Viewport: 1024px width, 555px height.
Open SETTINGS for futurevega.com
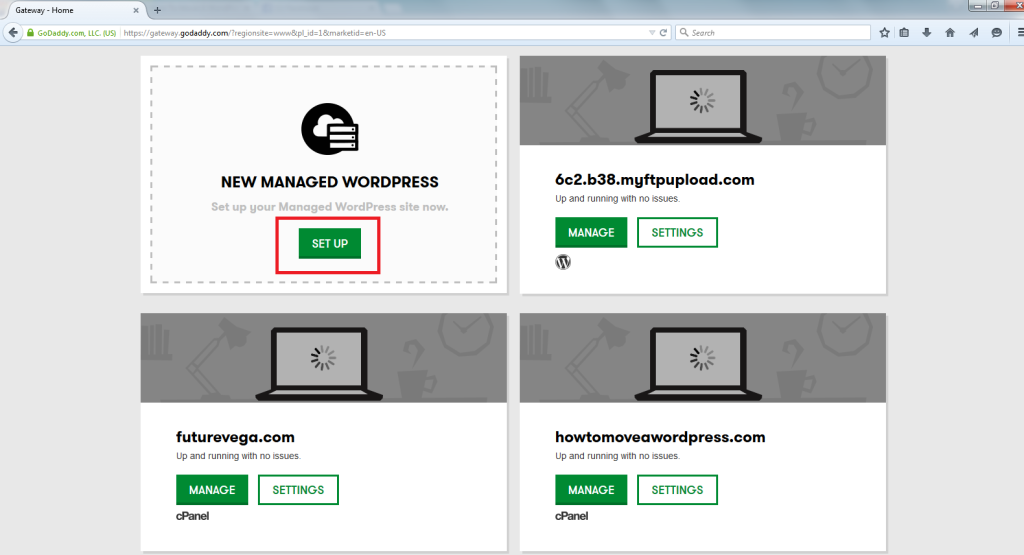tap(298, 490)
